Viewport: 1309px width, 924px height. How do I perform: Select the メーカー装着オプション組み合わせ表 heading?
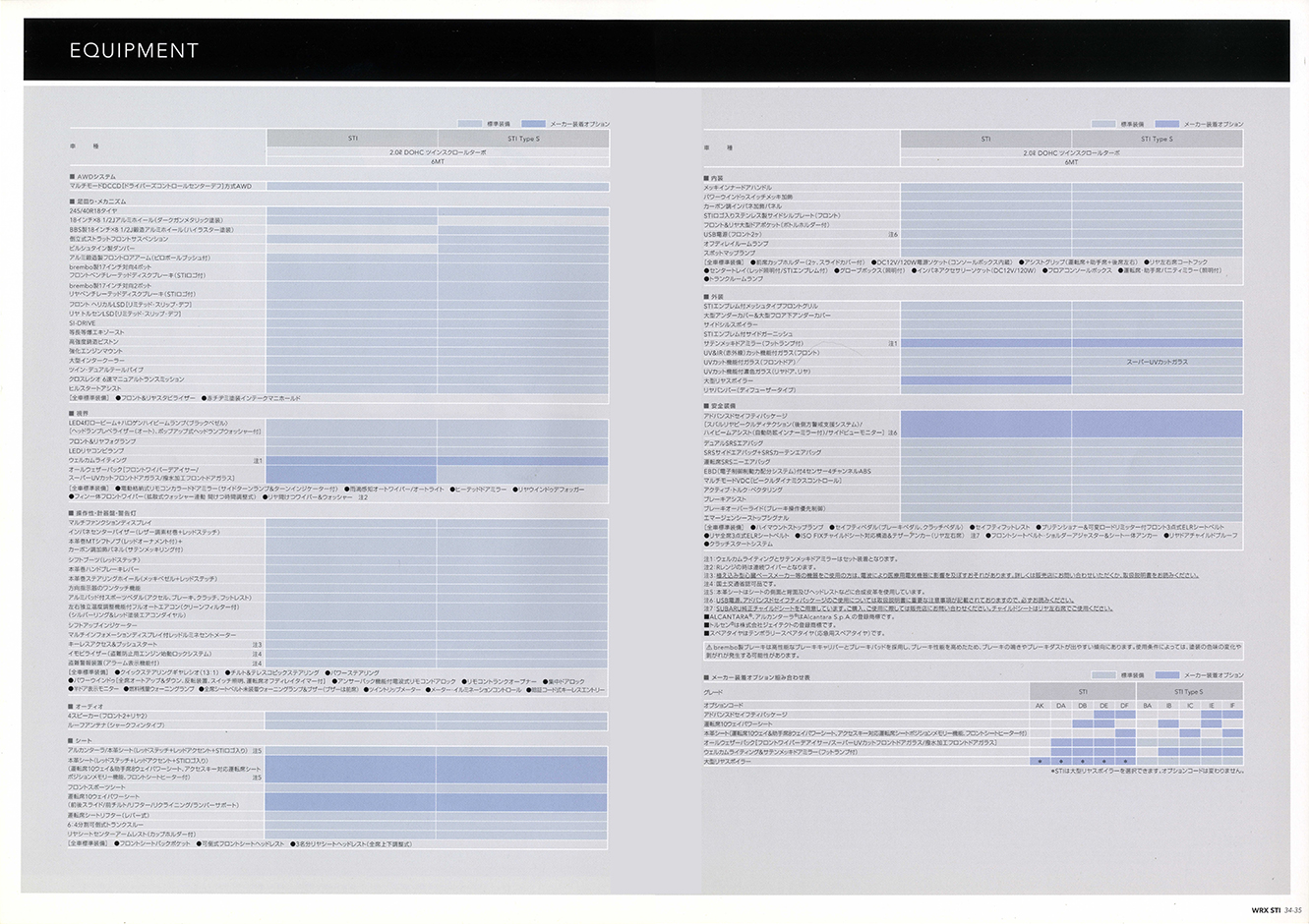point(759,677)
